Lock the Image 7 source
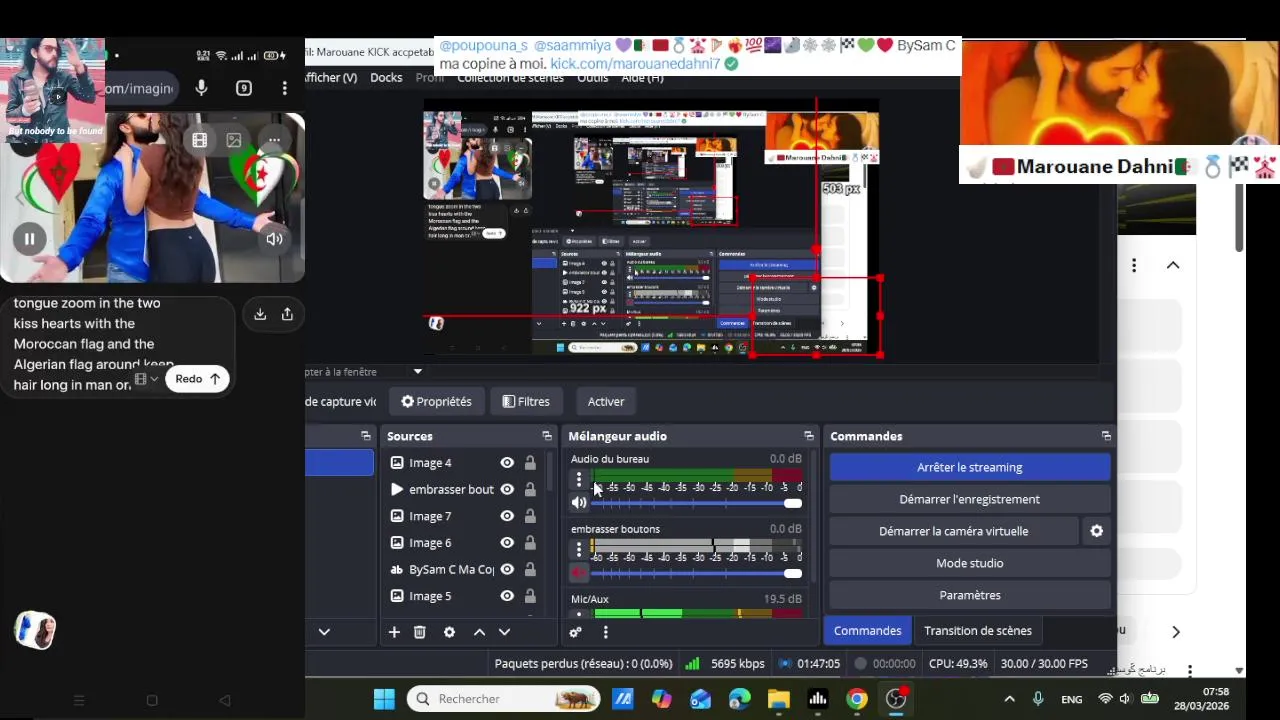 (x=530, y=516)
